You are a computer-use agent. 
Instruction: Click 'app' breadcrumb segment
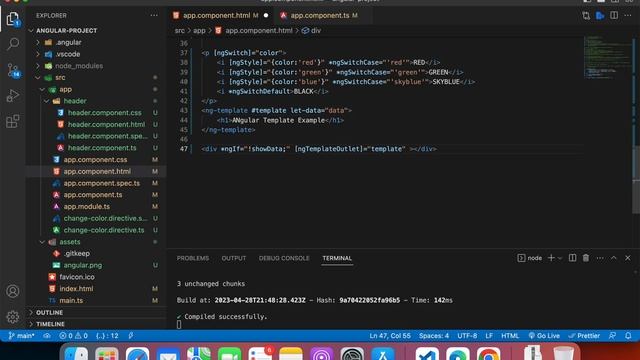pyautogui.click(x=199, y=31)
